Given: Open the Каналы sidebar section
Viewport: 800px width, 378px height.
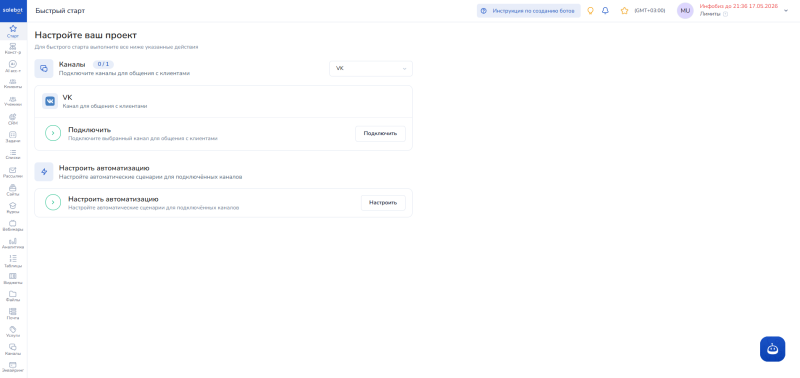Looking at the screenshot, I should click(13, 349).
